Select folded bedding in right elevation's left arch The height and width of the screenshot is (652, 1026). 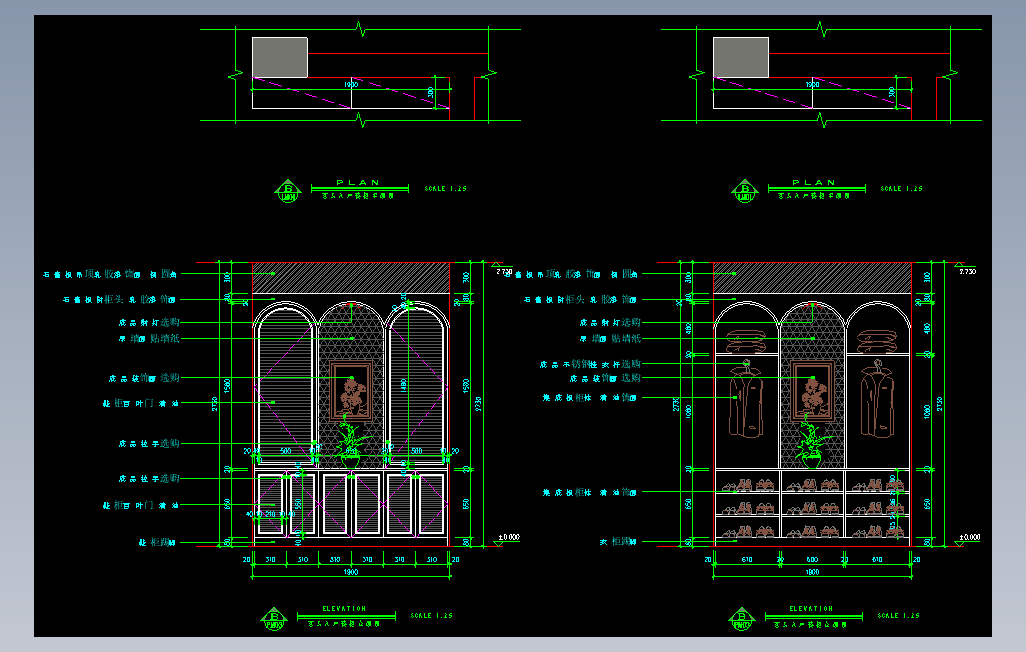[746, 342]
